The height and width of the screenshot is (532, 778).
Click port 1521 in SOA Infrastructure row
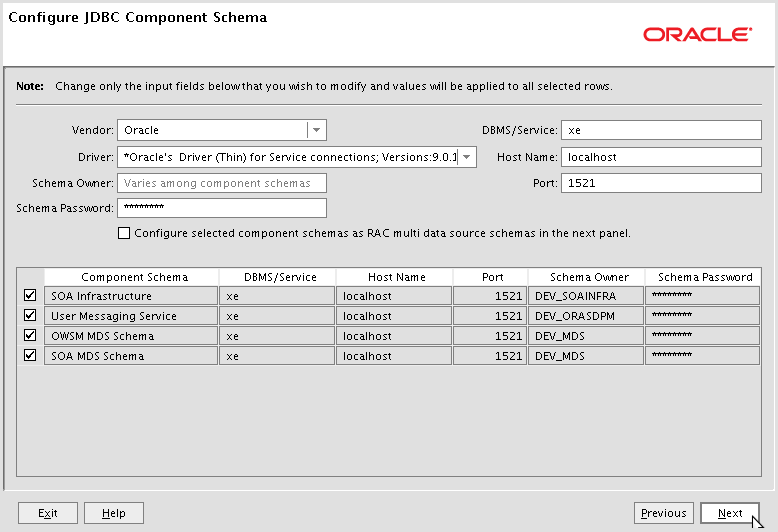490,296
